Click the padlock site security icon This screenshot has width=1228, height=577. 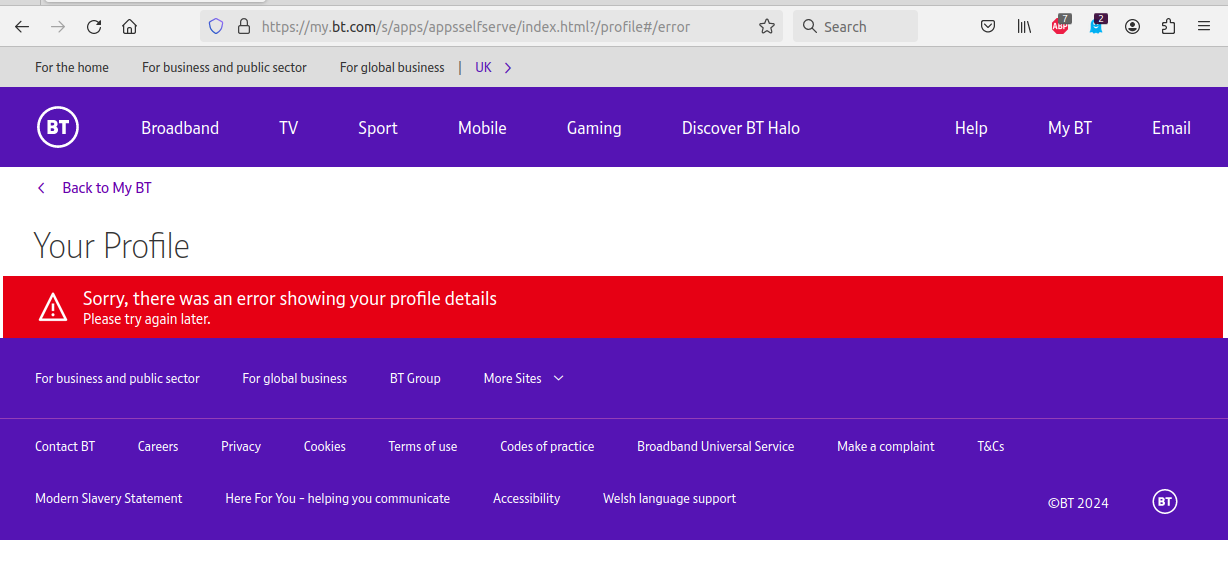pyautogui.click(x=243, y=27)
